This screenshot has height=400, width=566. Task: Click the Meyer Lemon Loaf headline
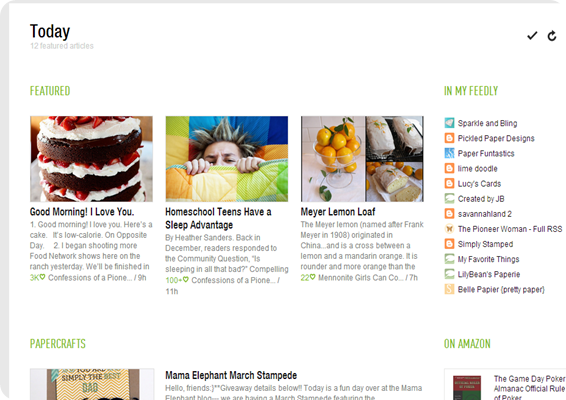click(338, 212)
